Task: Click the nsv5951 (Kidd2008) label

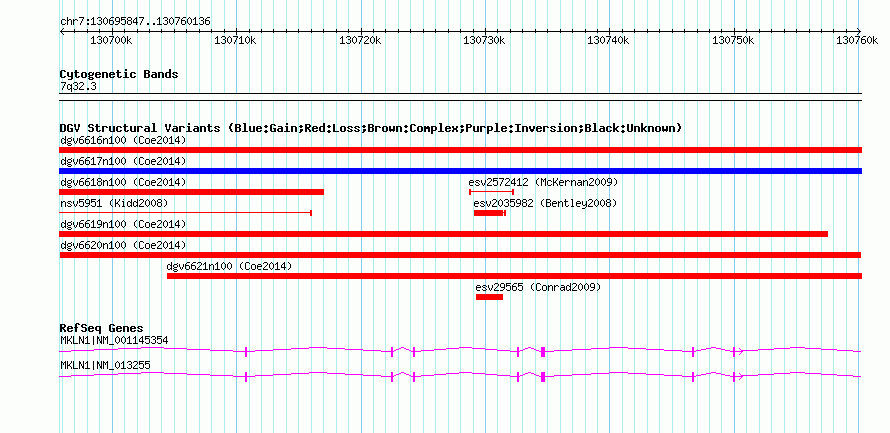Action: pyautogui.click(x=114, y=203)
